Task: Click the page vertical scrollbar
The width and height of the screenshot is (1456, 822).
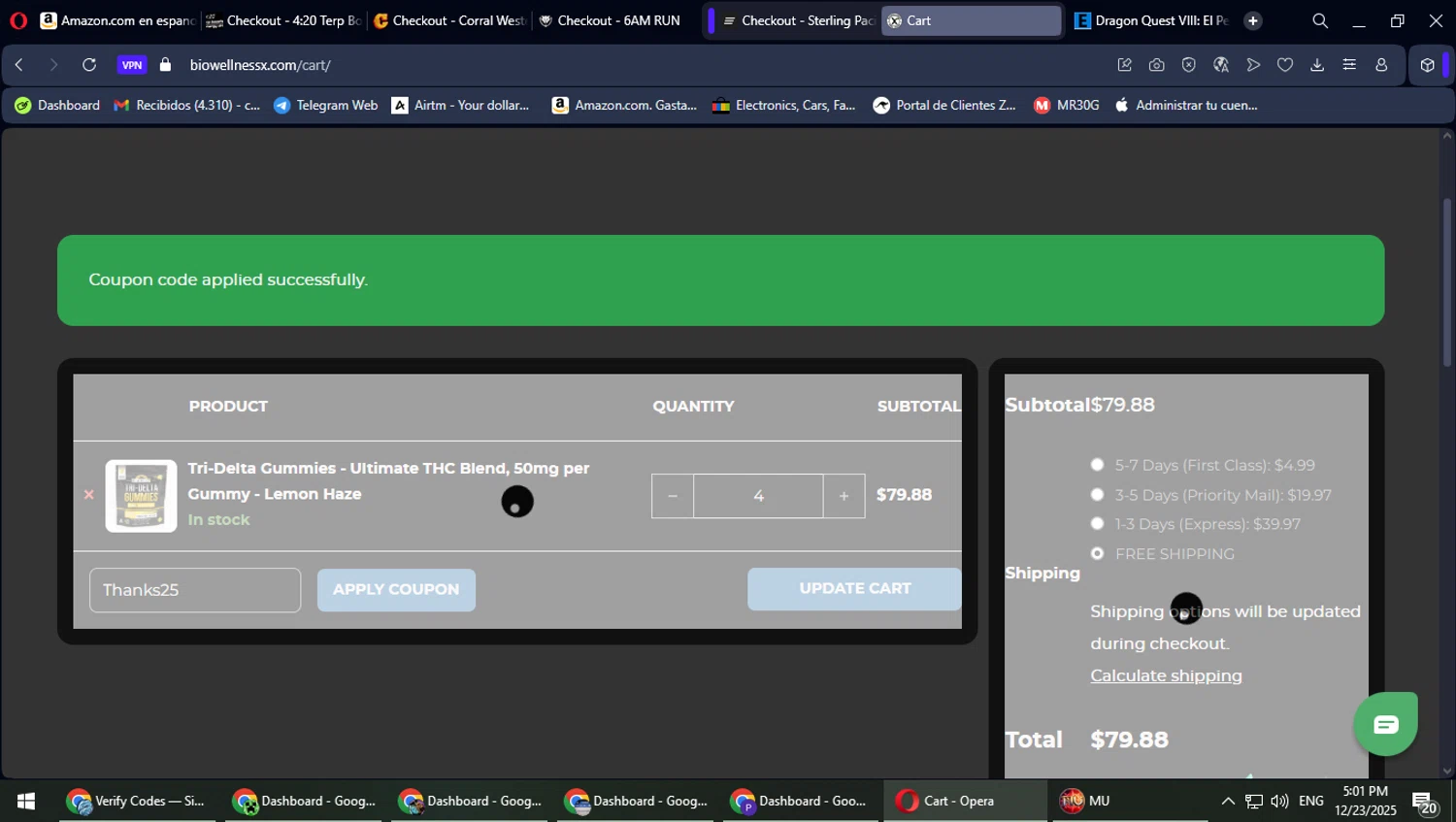Action: [x=1447, y=281]
